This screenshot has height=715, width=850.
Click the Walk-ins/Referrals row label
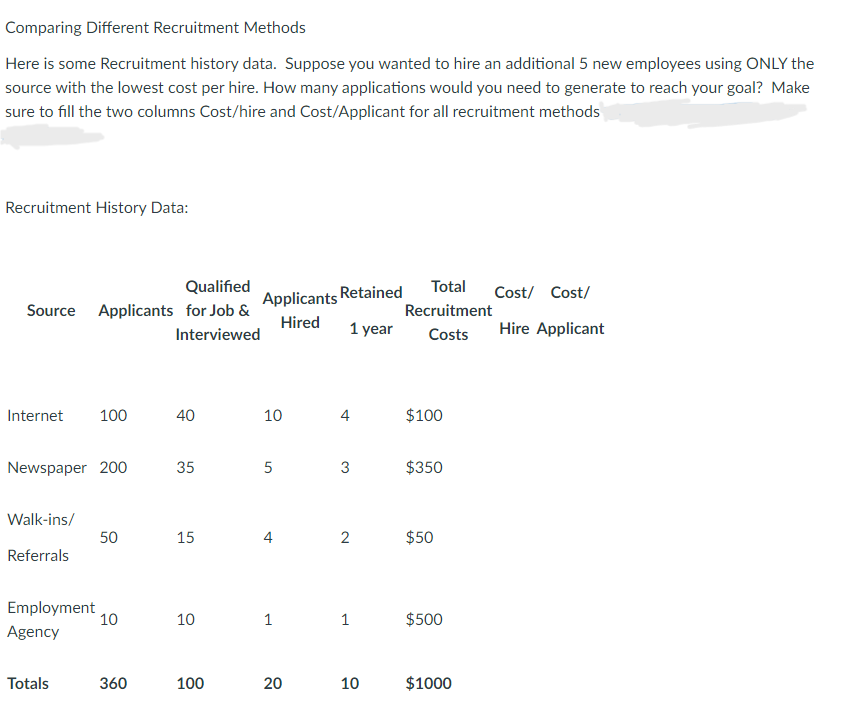pyautogui.click(x=41, y=537)
